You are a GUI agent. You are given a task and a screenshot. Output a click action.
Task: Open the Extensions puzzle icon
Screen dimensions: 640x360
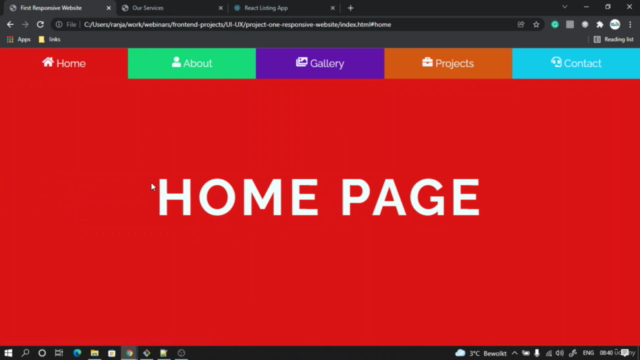(600, 24)
